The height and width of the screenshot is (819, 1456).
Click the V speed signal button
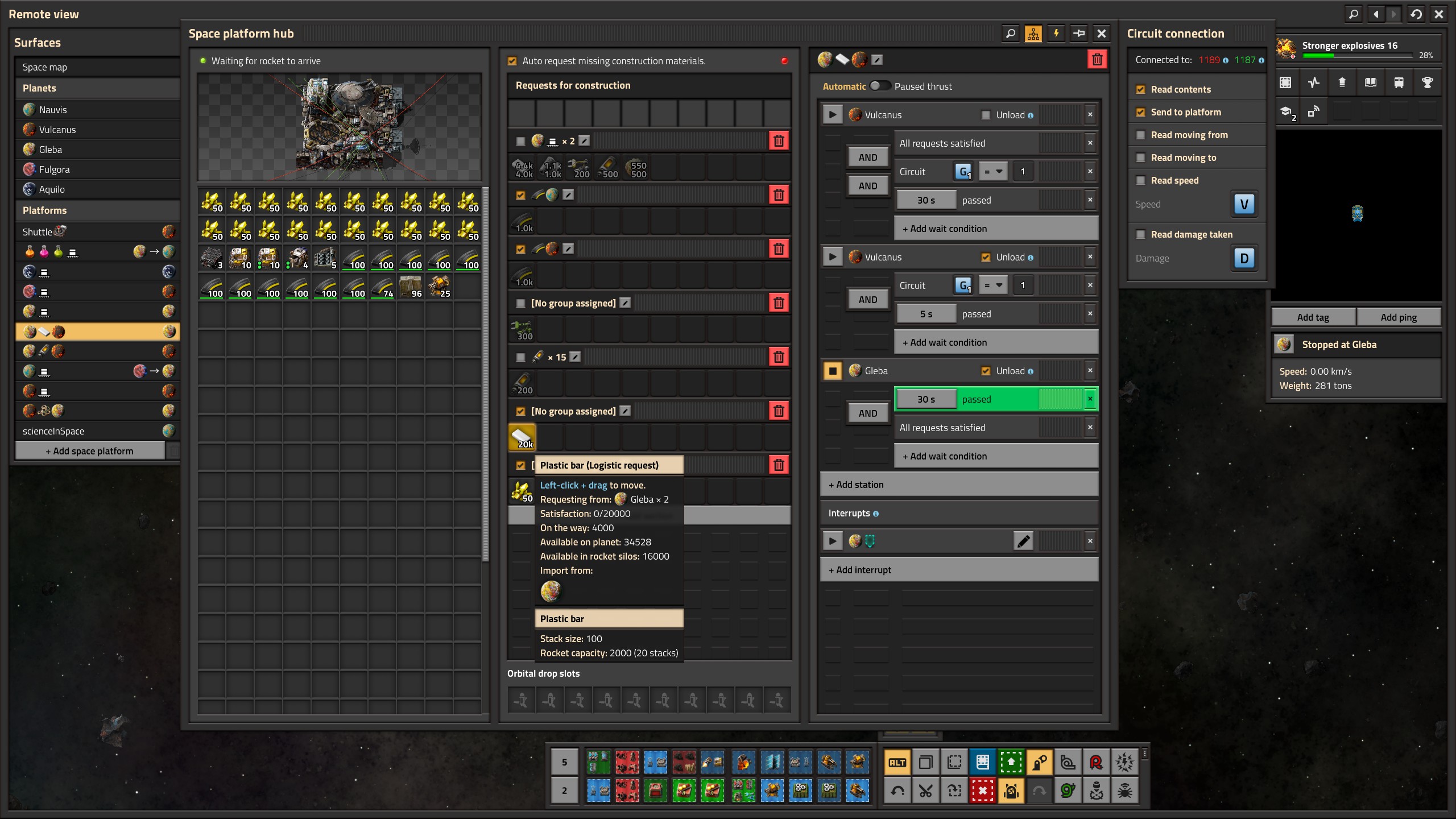pos(1244,204)
